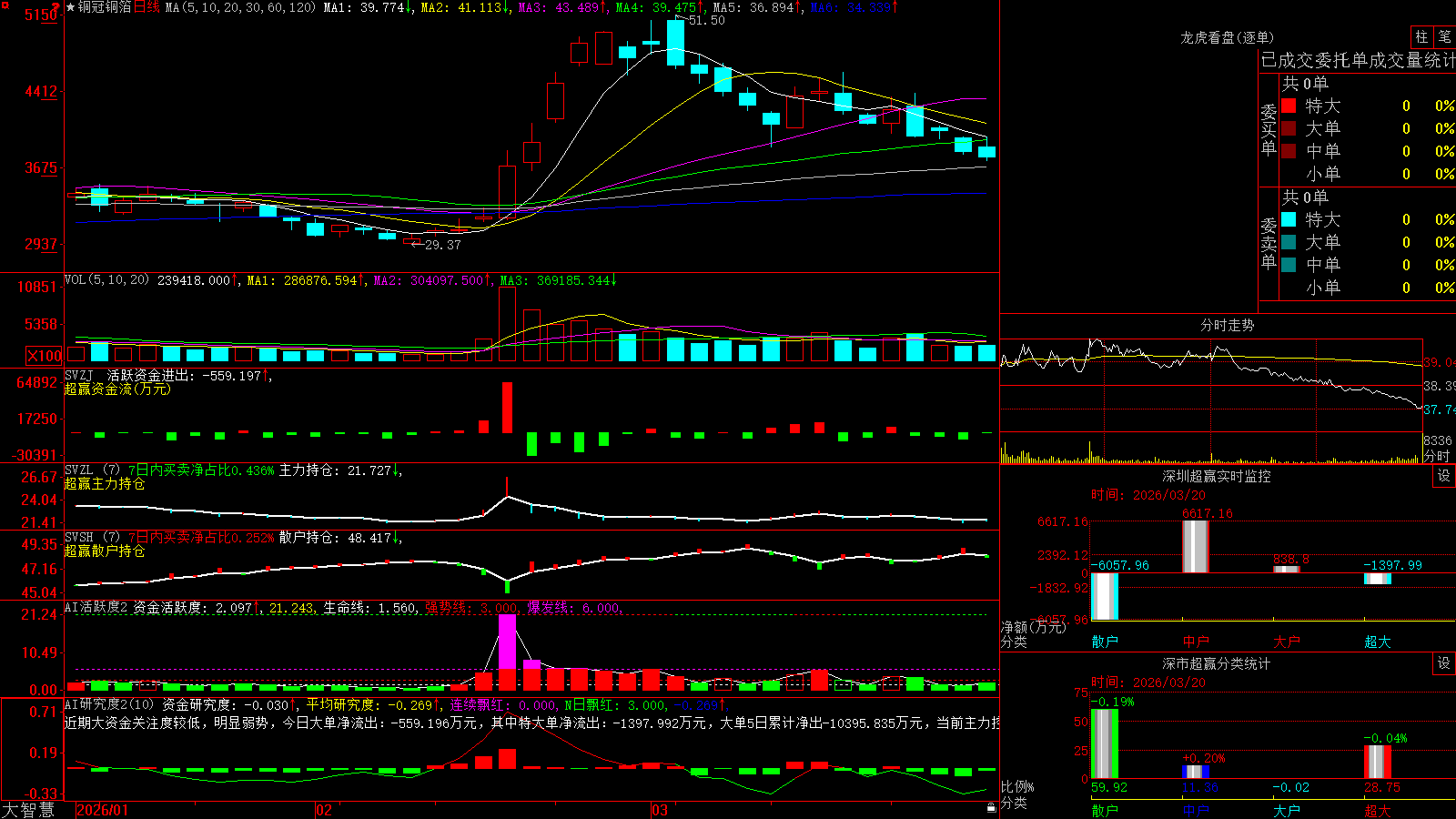Click the 03 month timeline marker
The image size is (1456, 819).
[660, 810]
